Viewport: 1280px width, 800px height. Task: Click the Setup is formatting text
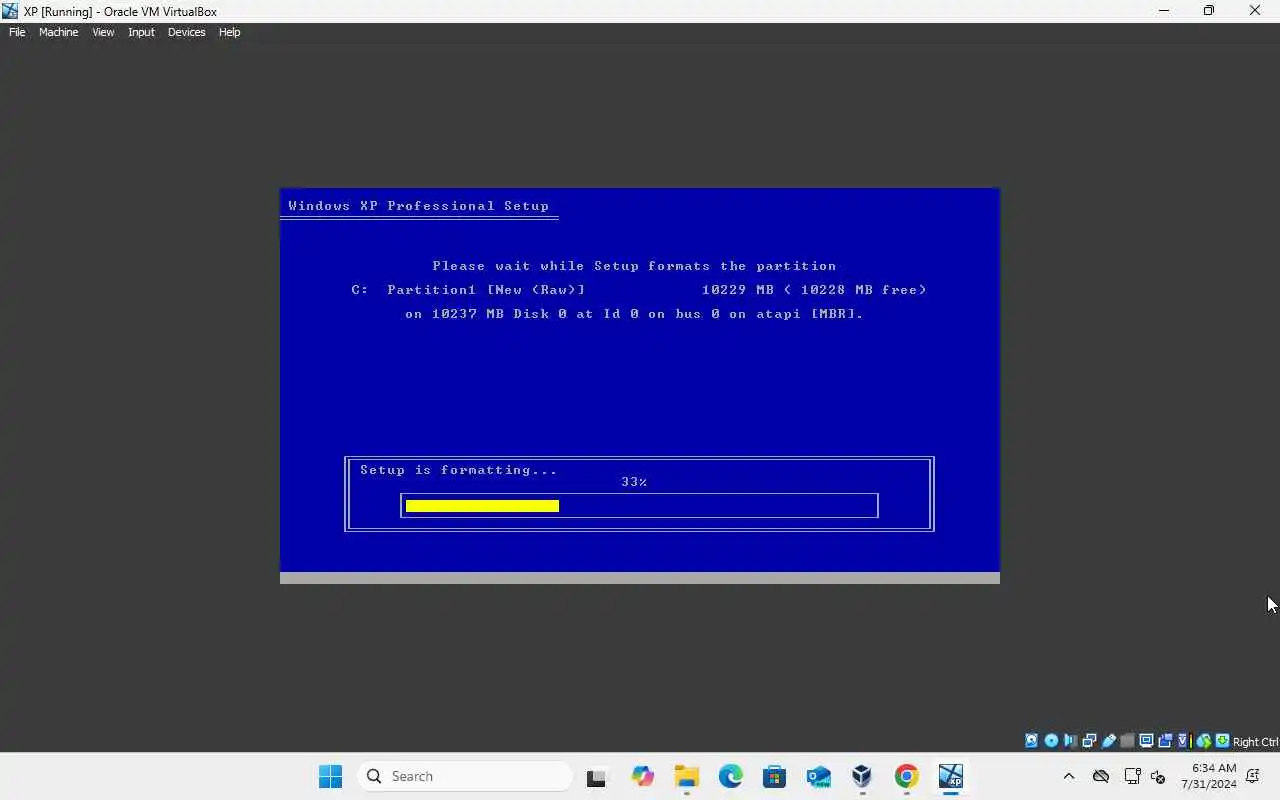coord(458,470)
